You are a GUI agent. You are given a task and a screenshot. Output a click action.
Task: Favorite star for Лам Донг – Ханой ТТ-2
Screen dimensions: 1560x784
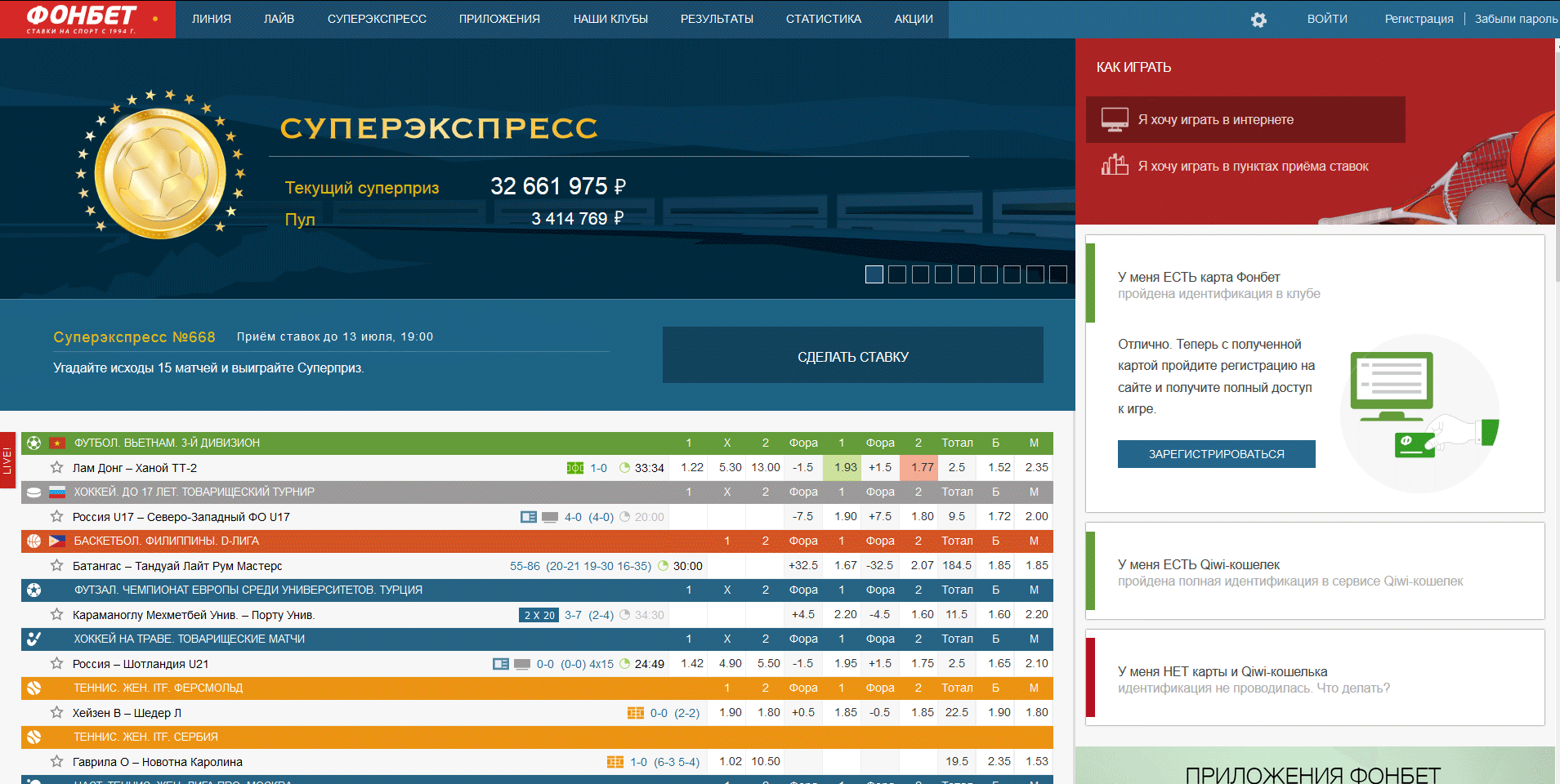pyautogui.click(x=56, y=467)
